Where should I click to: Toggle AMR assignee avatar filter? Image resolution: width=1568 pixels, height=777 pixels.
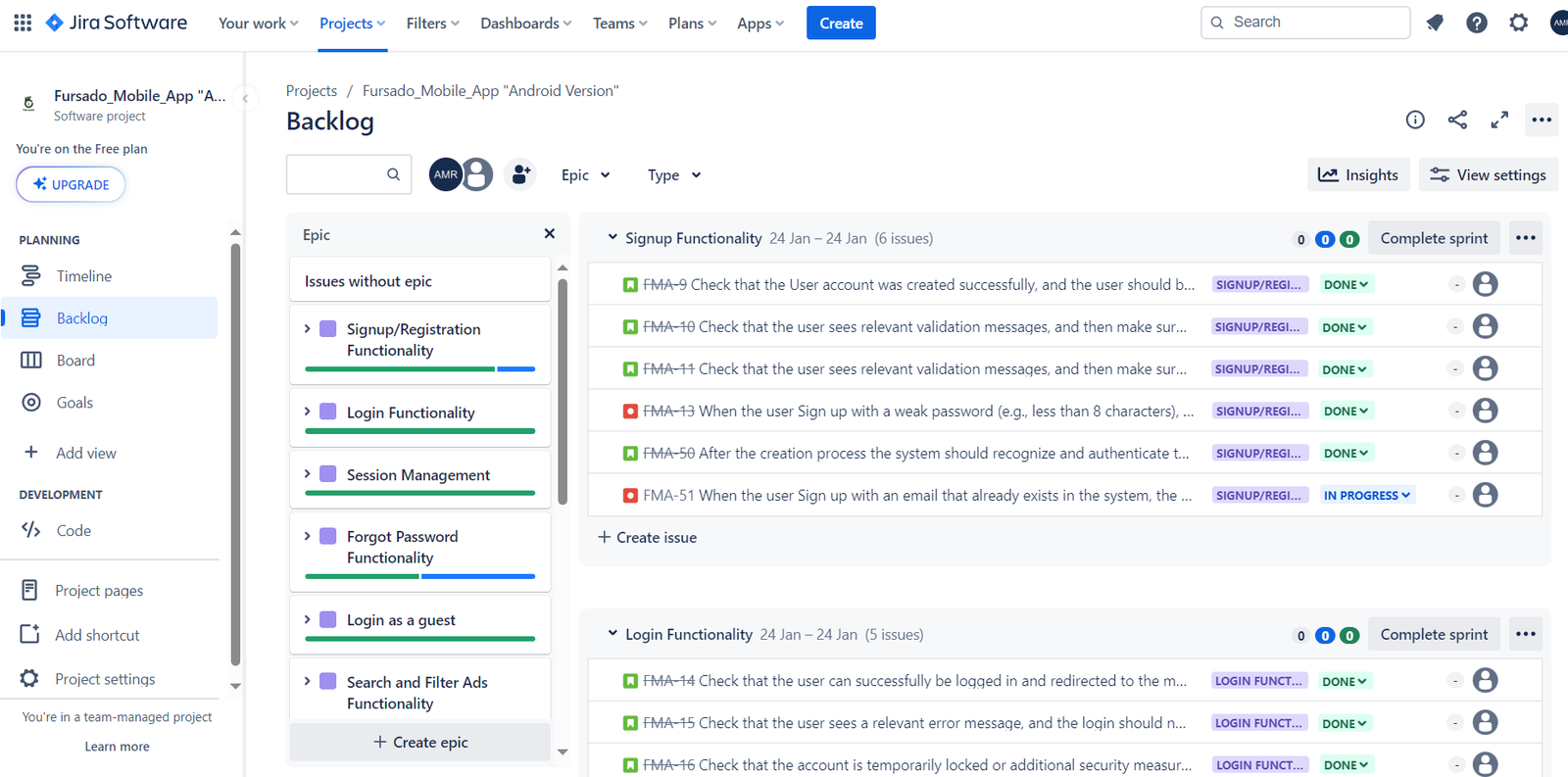[445, 174]
